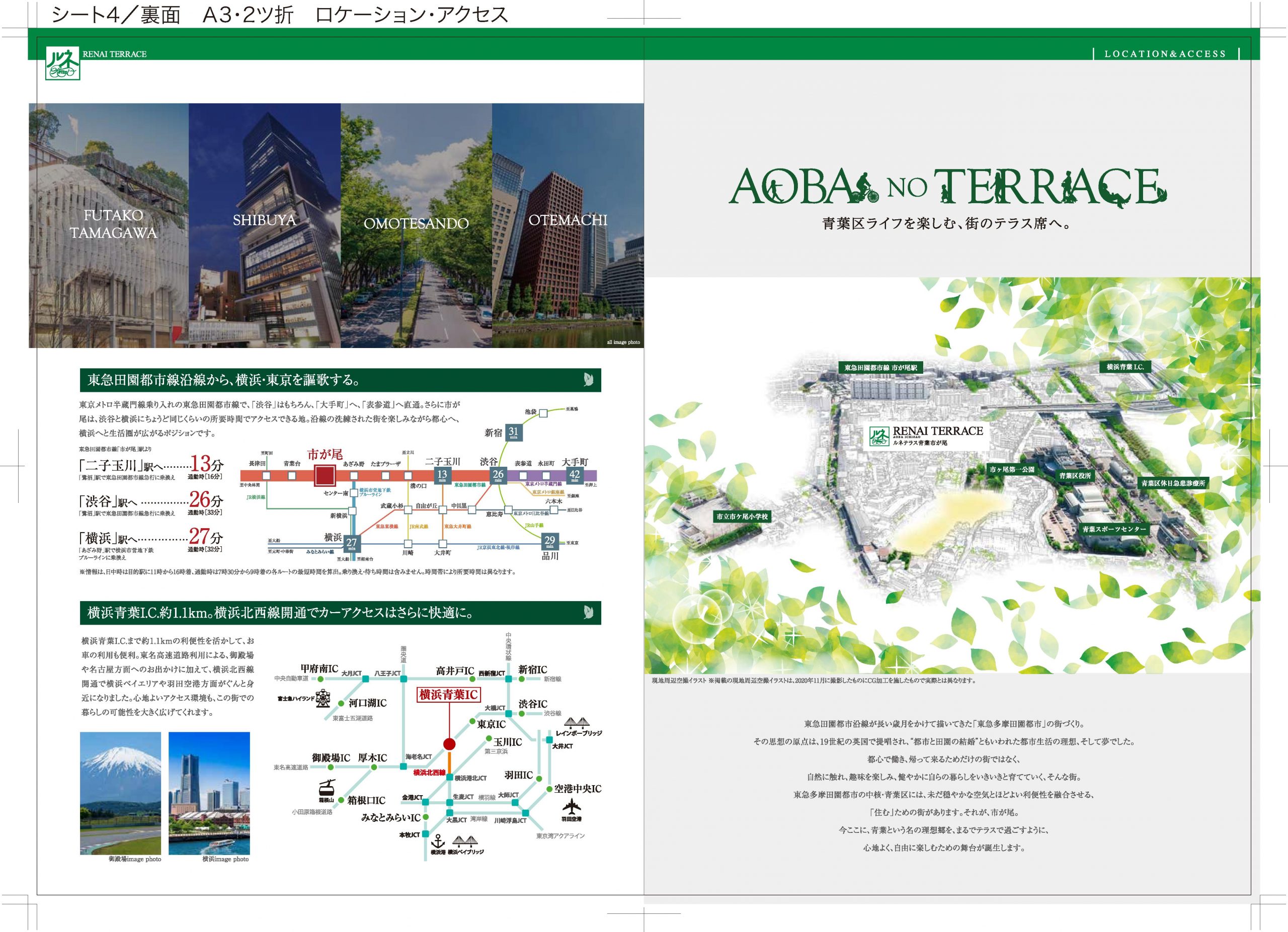Click the 箱根口IC label
This screenshot has height=932, width=1288.
pyautogui.click(x=366, y=800)
